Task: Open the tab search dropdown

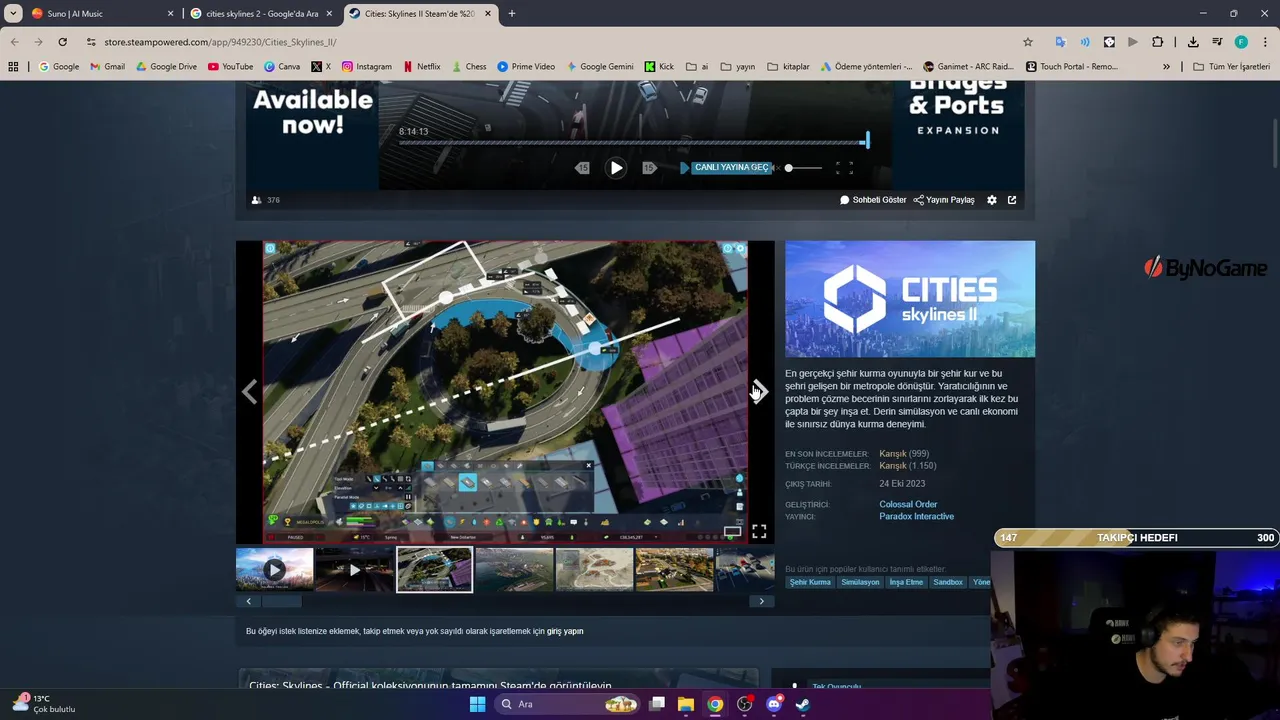Action: coord(13,14)
